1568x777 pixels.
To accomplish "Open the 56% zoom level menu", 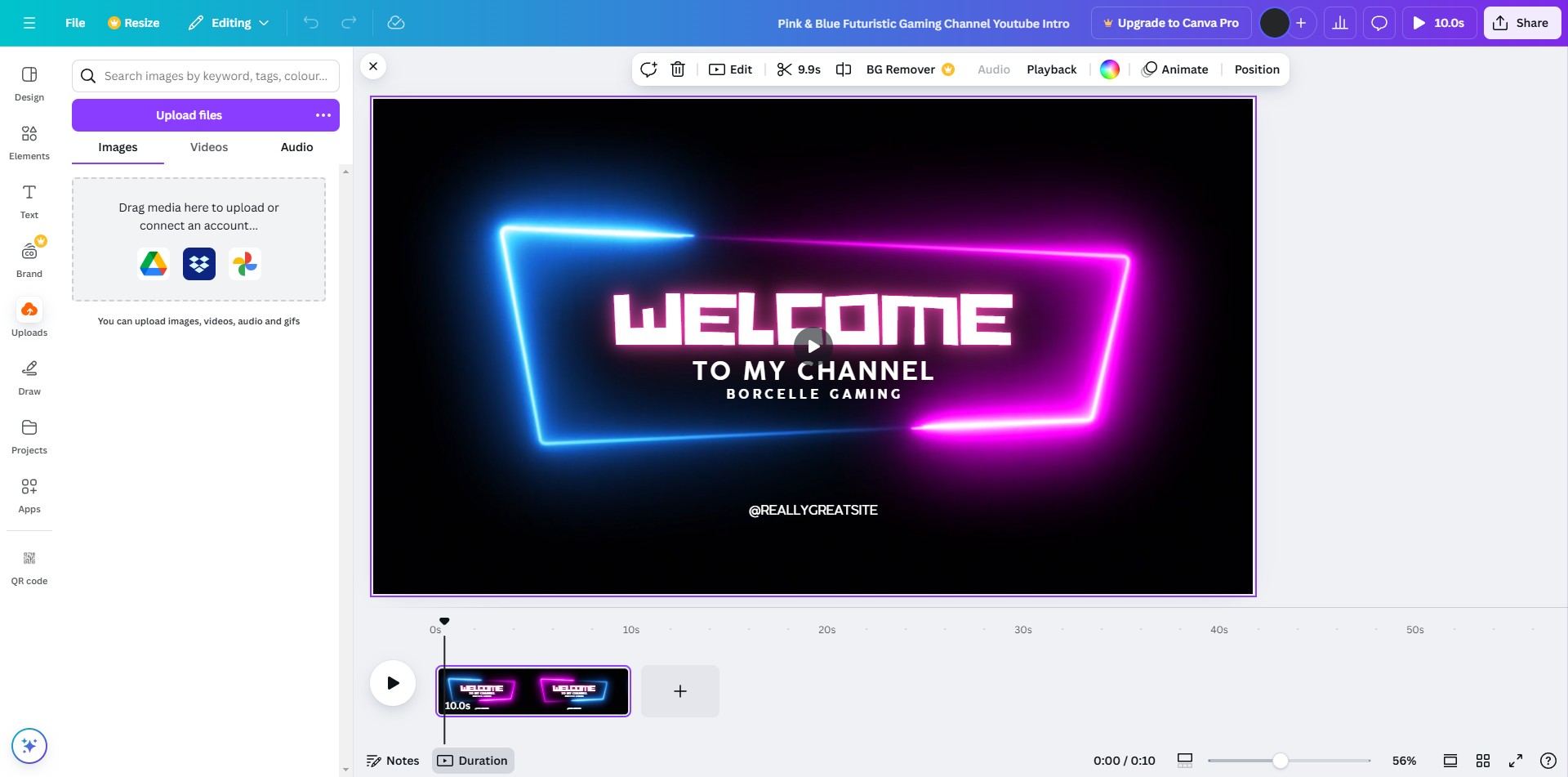I will tap(1404, 761).
